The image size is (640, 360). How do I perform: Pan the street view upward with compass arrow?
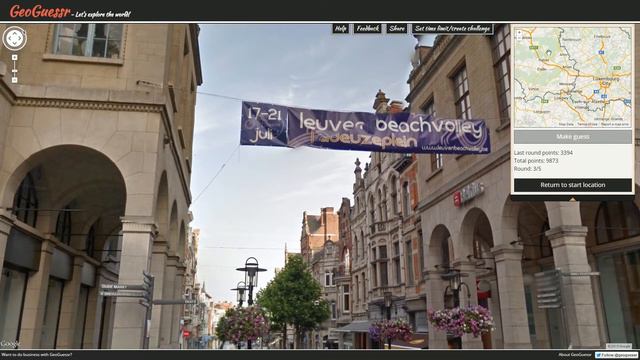click(15, 32)
